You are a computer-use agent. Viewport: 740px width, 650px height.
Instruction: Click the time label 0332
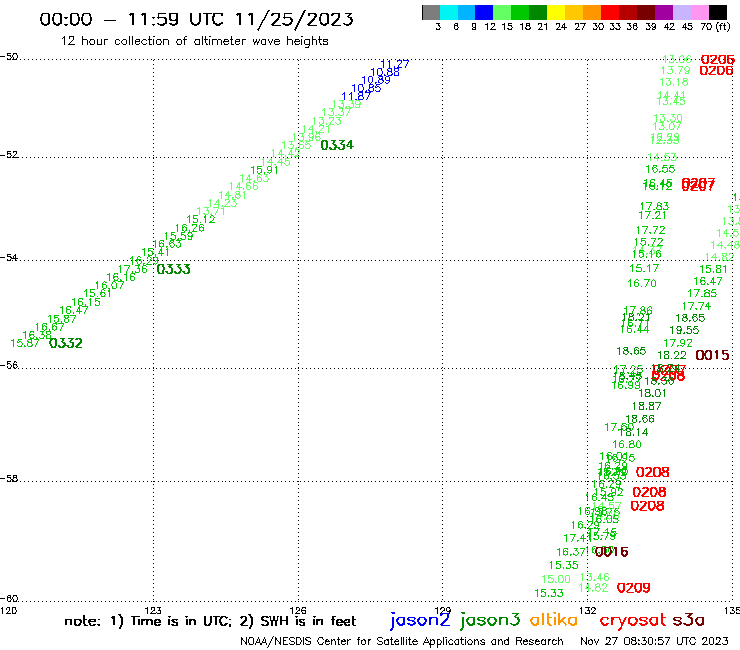click(66, 343)
